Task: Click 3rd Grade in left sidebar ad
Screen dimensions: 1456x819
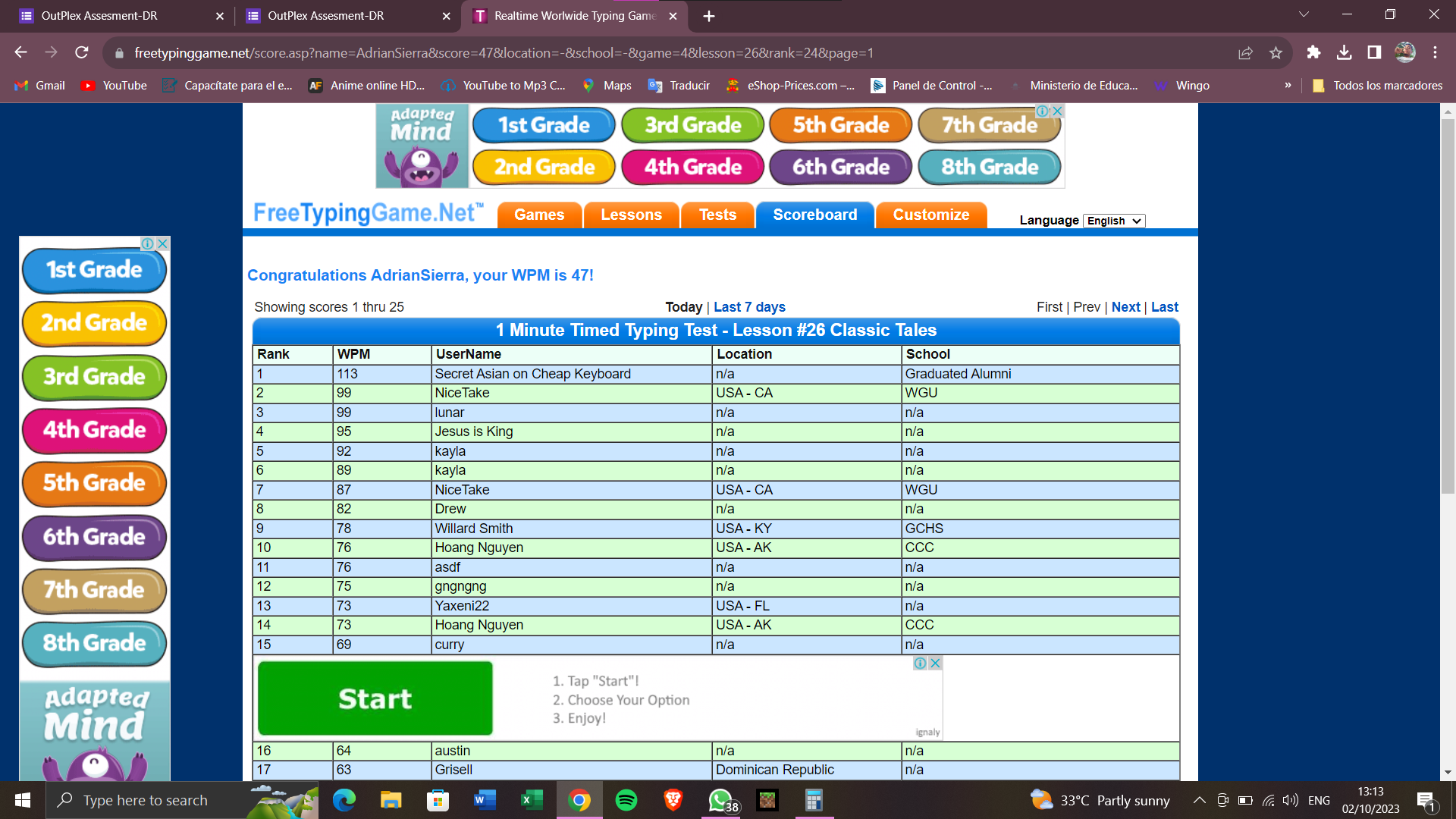Action: (94, 377)
